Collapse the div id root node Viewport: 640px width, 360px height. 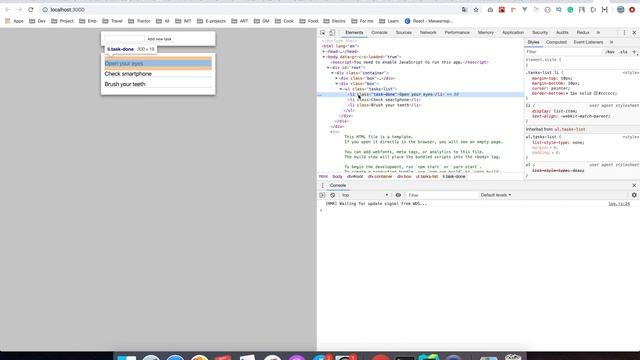[328, 68]
